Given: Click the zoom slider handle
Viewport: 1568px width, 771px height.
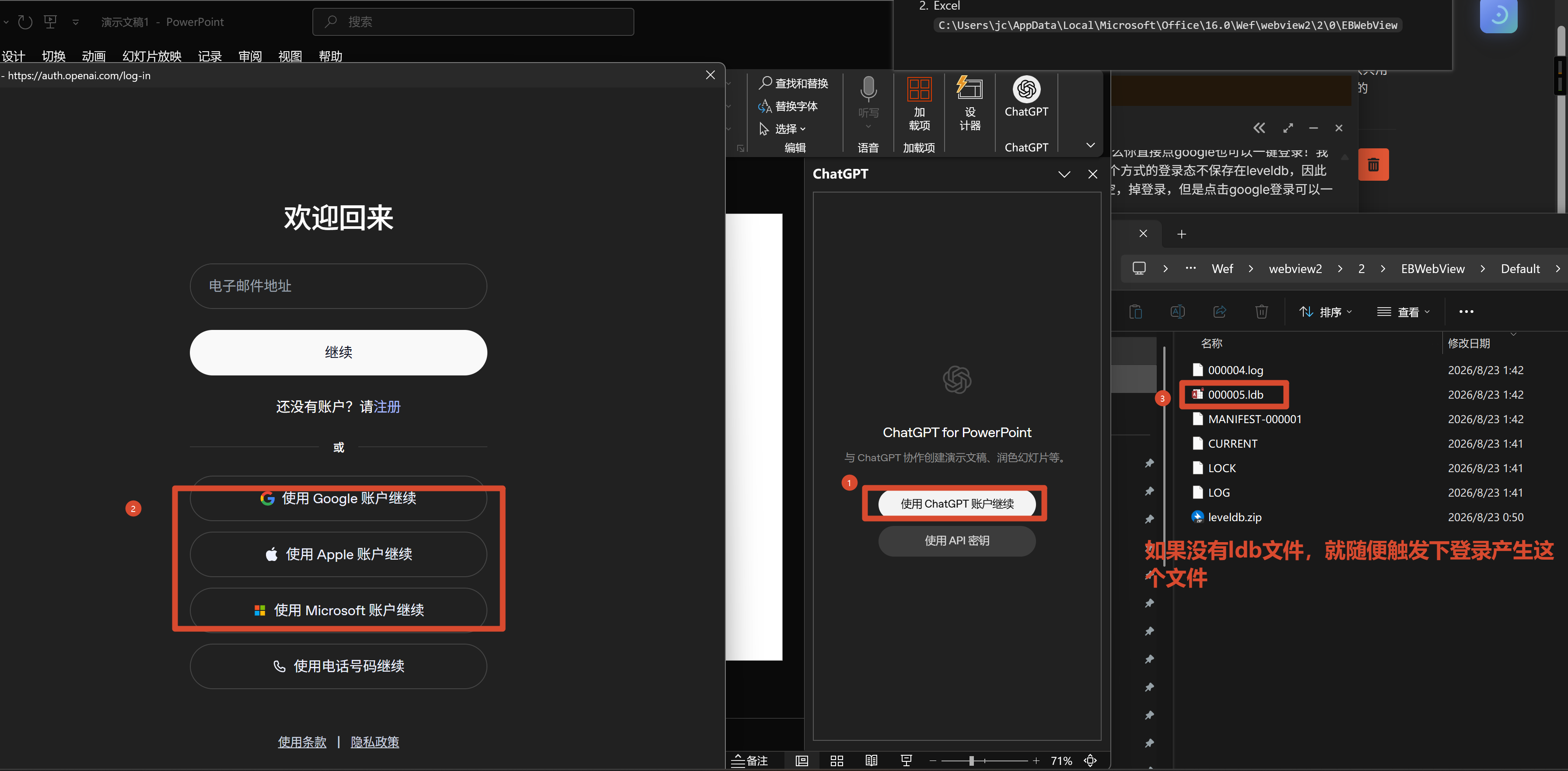Looking at the screenshot, I should [972, 760].
